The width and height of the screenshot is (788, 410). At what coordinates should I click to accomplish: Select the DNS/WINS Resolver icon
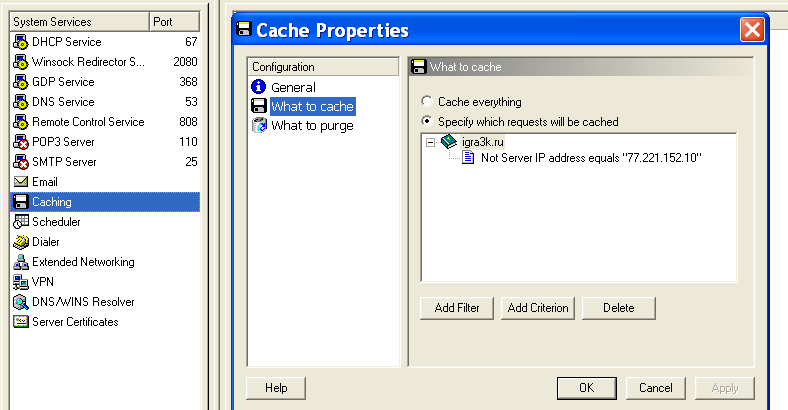pos(21,302)
